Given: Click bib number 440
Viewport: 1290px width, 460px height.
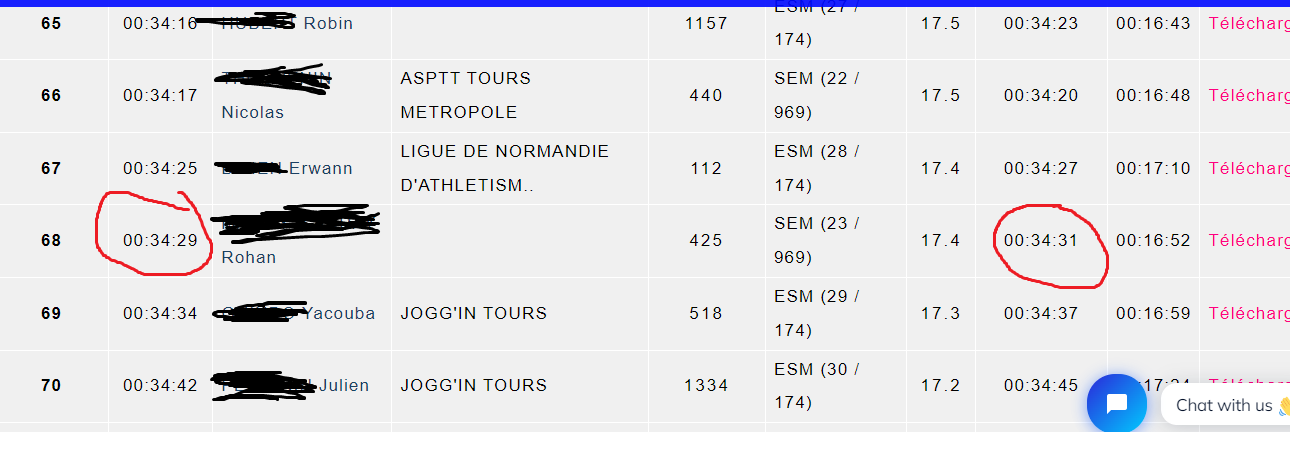Looking at the screenshot, I should (706, 95).
